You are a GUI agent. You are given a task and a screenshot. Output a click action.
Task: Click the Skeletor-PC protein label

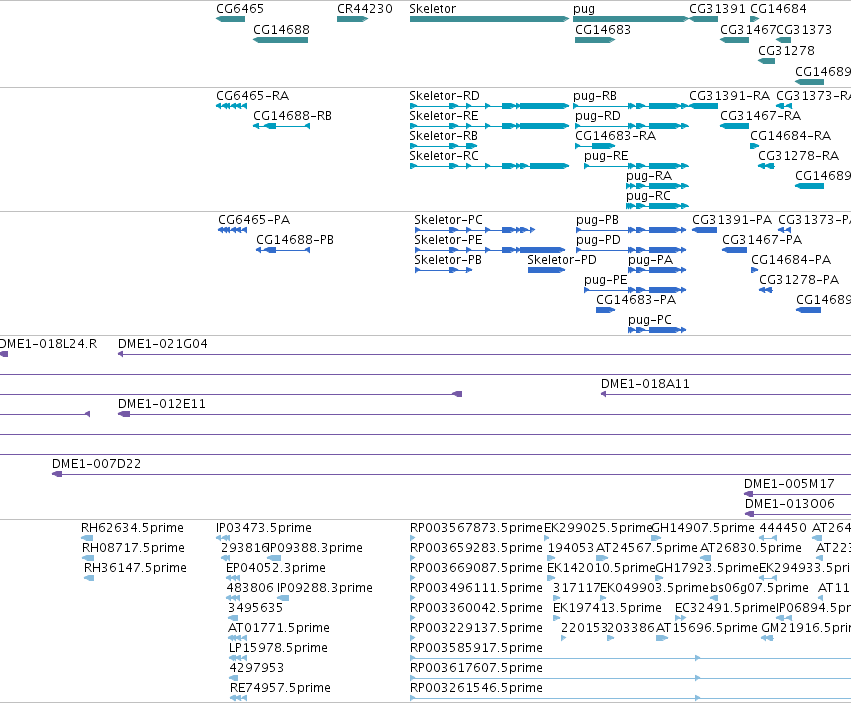448,220
